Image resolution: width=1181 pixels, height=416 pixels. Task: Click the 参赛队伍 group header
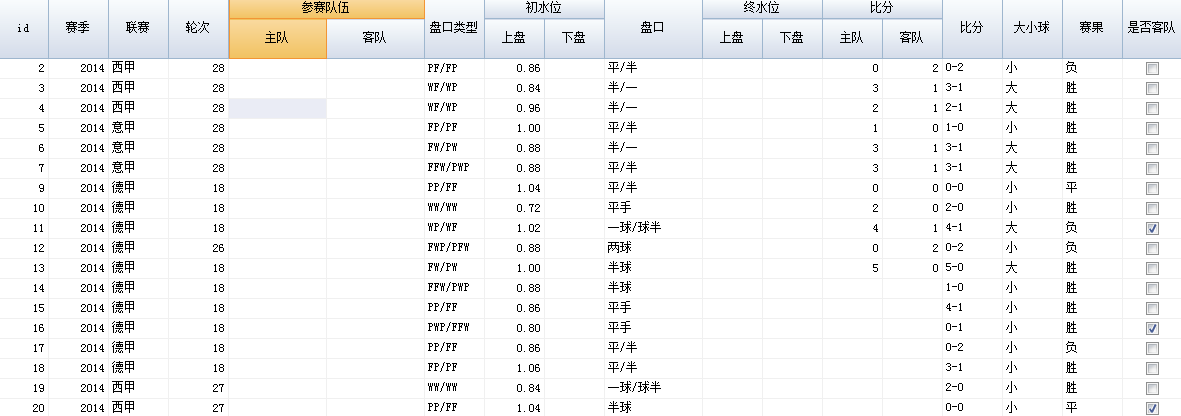click(326, 9)
